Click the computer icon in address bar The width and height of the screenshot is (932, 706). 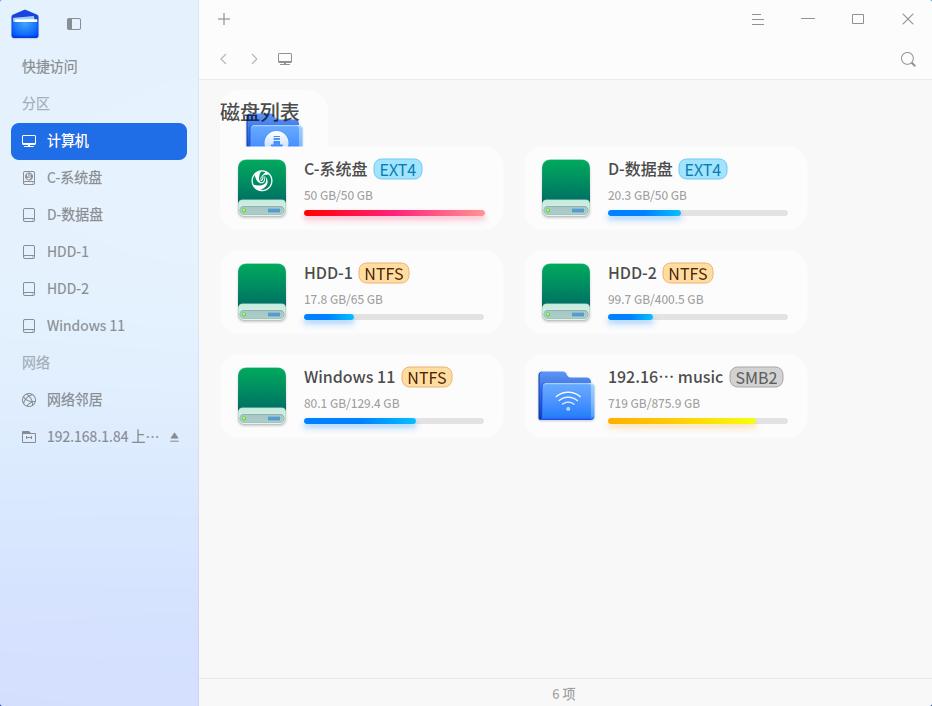285,59
